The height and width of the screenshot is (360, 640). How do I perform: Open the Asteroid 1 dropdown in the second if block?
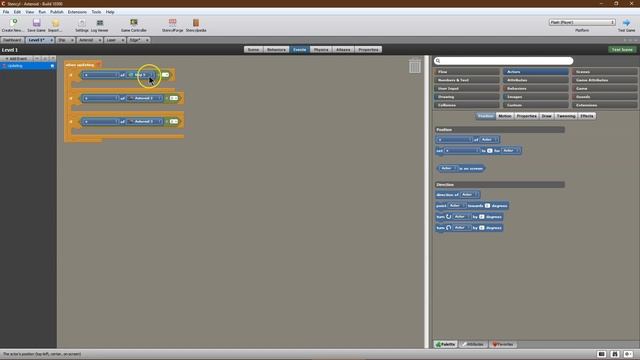144,98
